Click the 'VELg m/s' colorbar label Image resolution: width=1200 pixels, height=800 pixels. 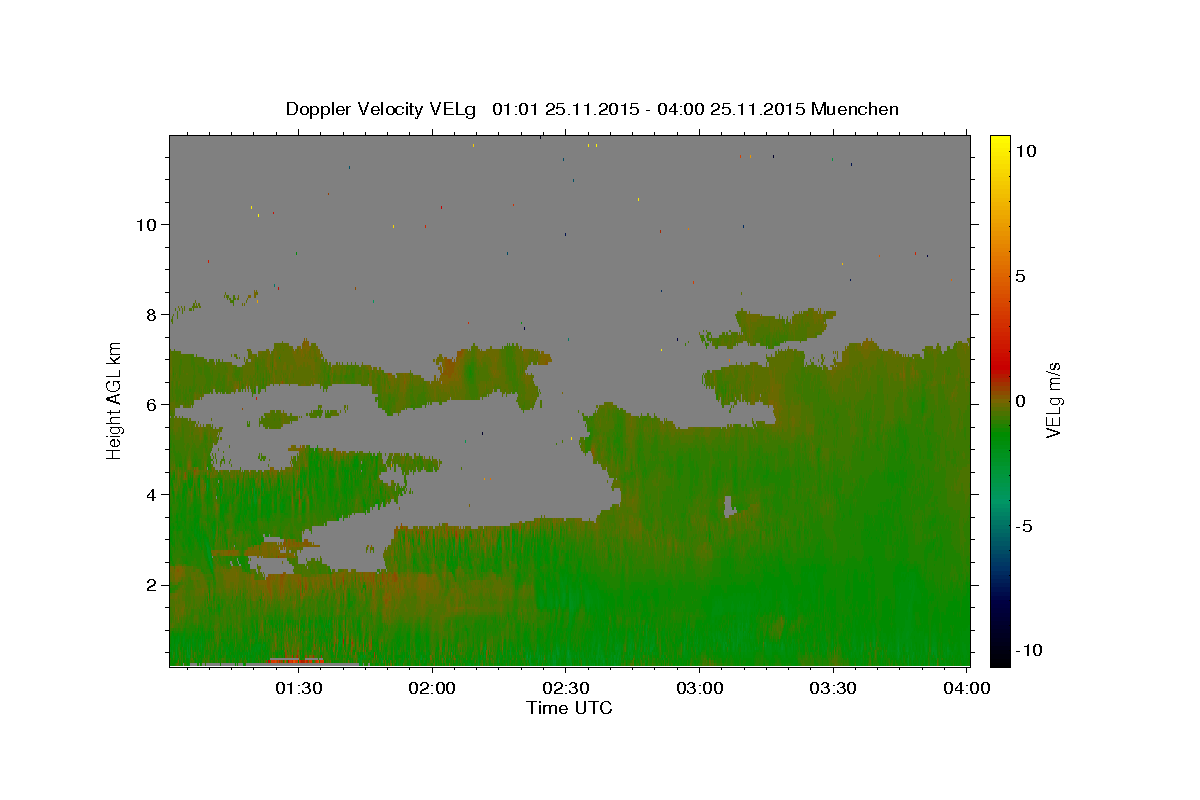pyautogui.click(x=1053, y=400)
